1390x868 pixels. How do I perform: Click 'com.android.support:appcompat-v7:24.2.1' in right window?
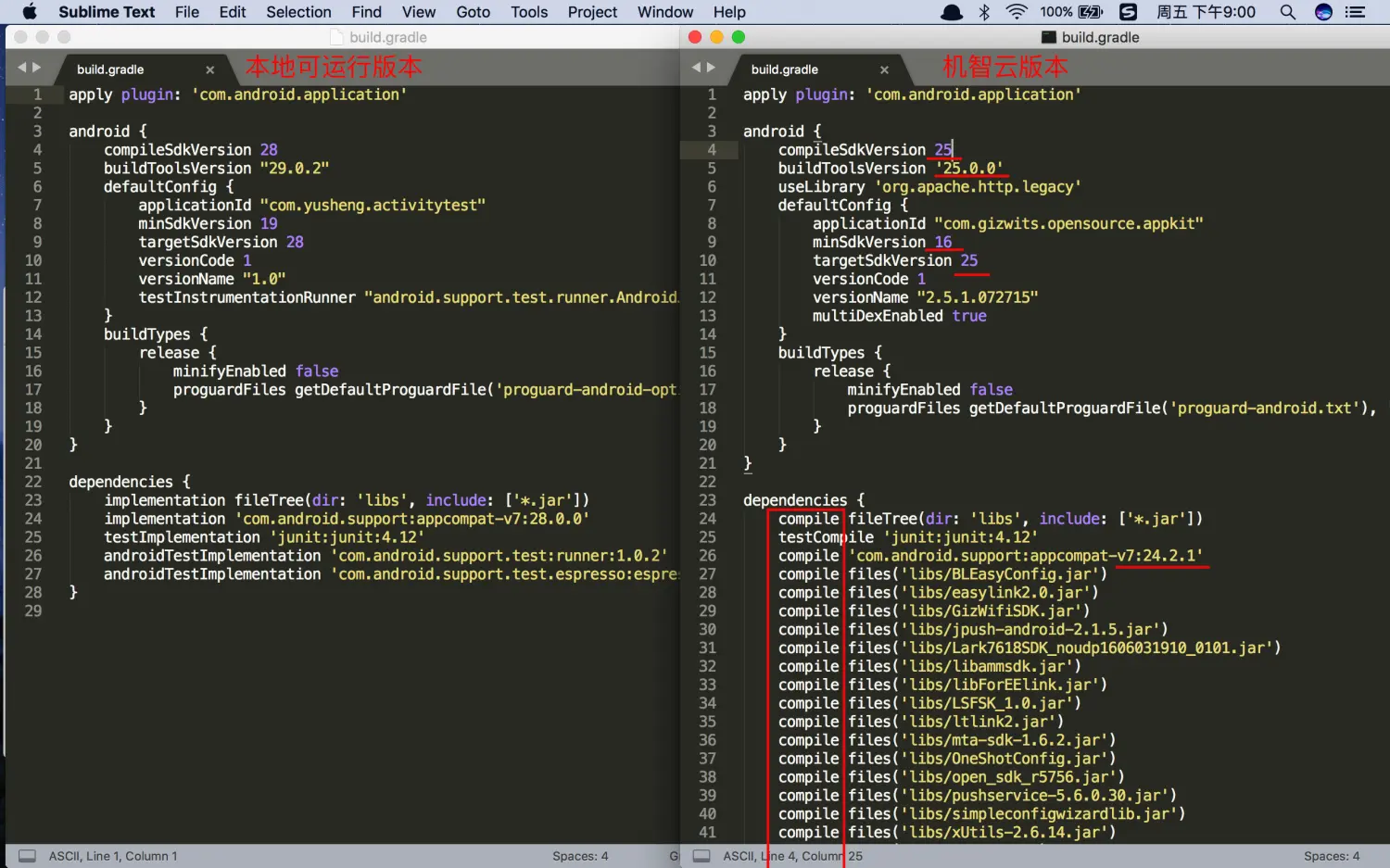[x=1026, y=556]
